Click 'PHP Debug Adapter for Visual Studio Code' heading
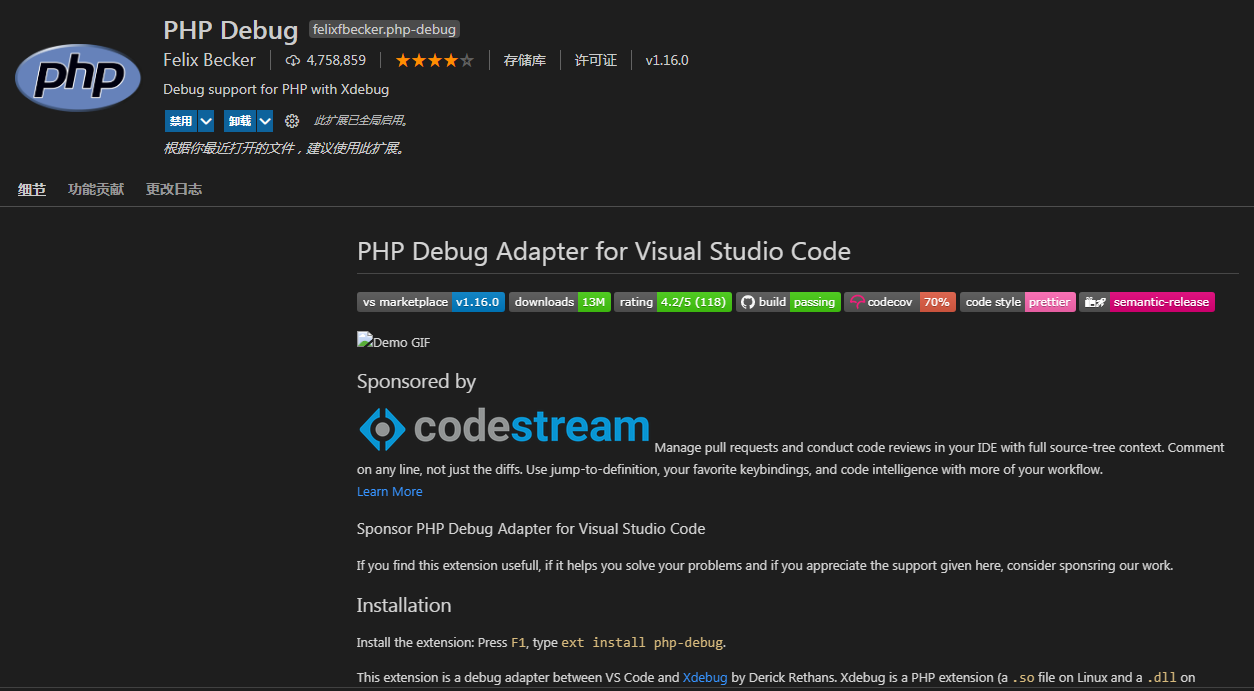The image size is (1254, 691). click(x=604, y=251)
